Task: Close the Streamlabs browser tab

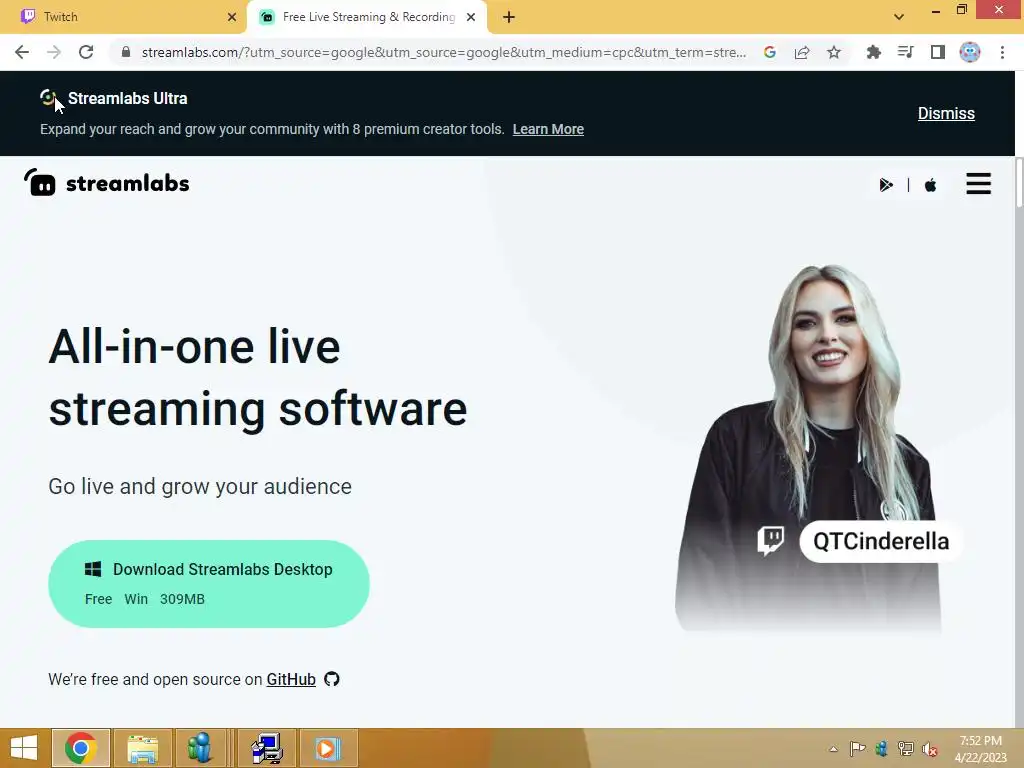Action: pos(471,17)
